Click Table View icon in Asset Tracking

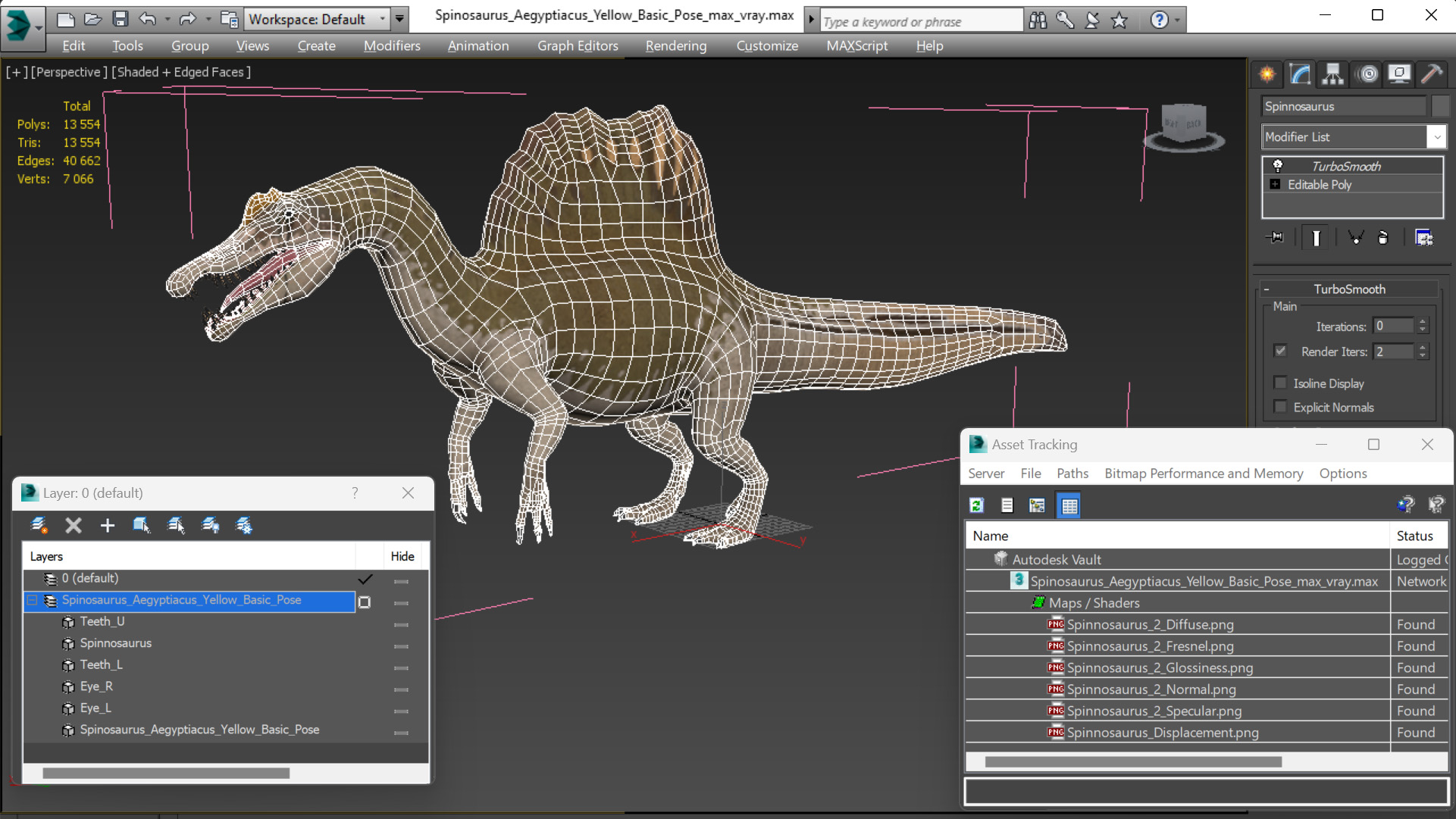(1069, 505)
